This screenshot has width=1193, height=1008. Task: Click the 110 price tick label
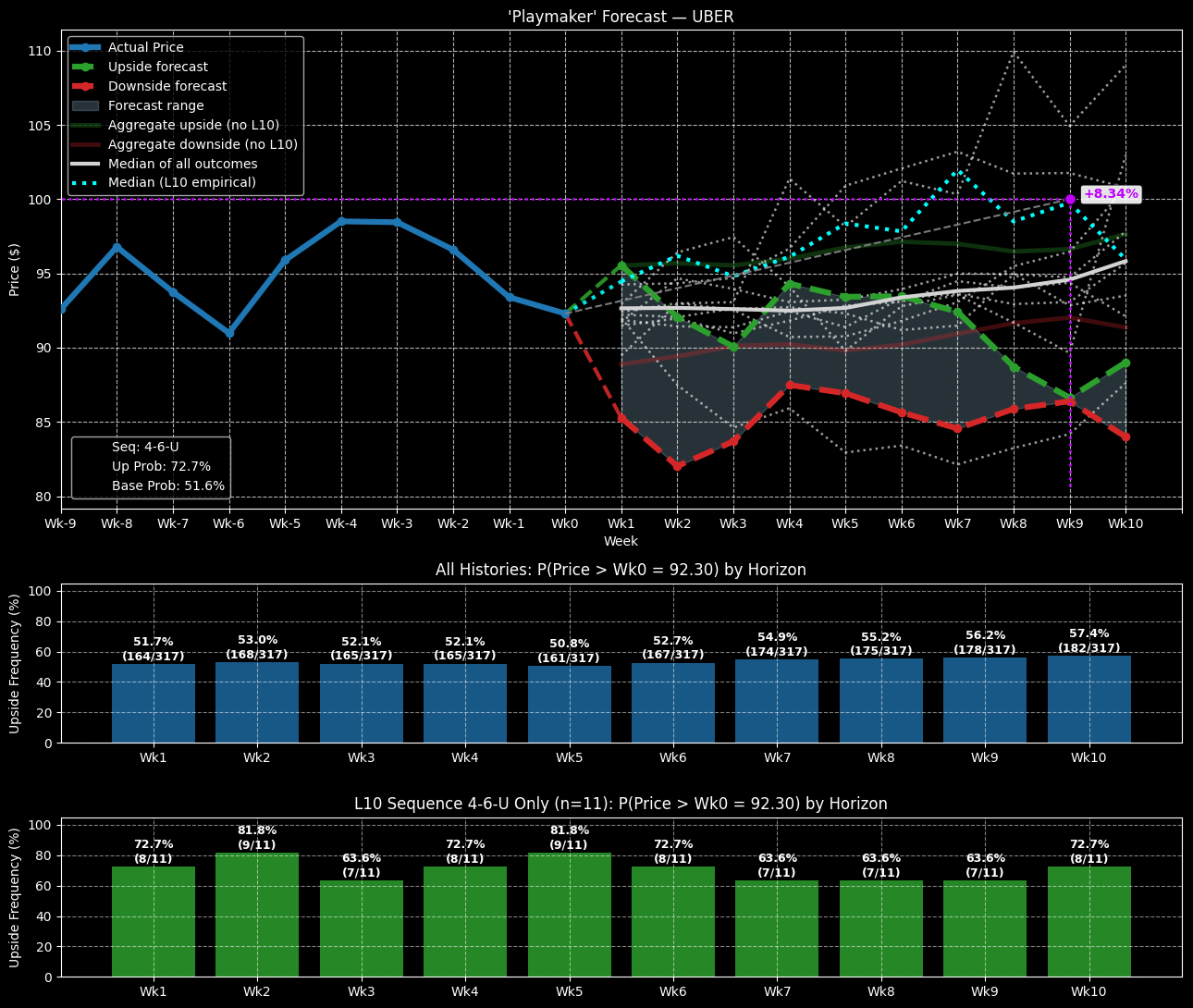[x=41, y=51]
